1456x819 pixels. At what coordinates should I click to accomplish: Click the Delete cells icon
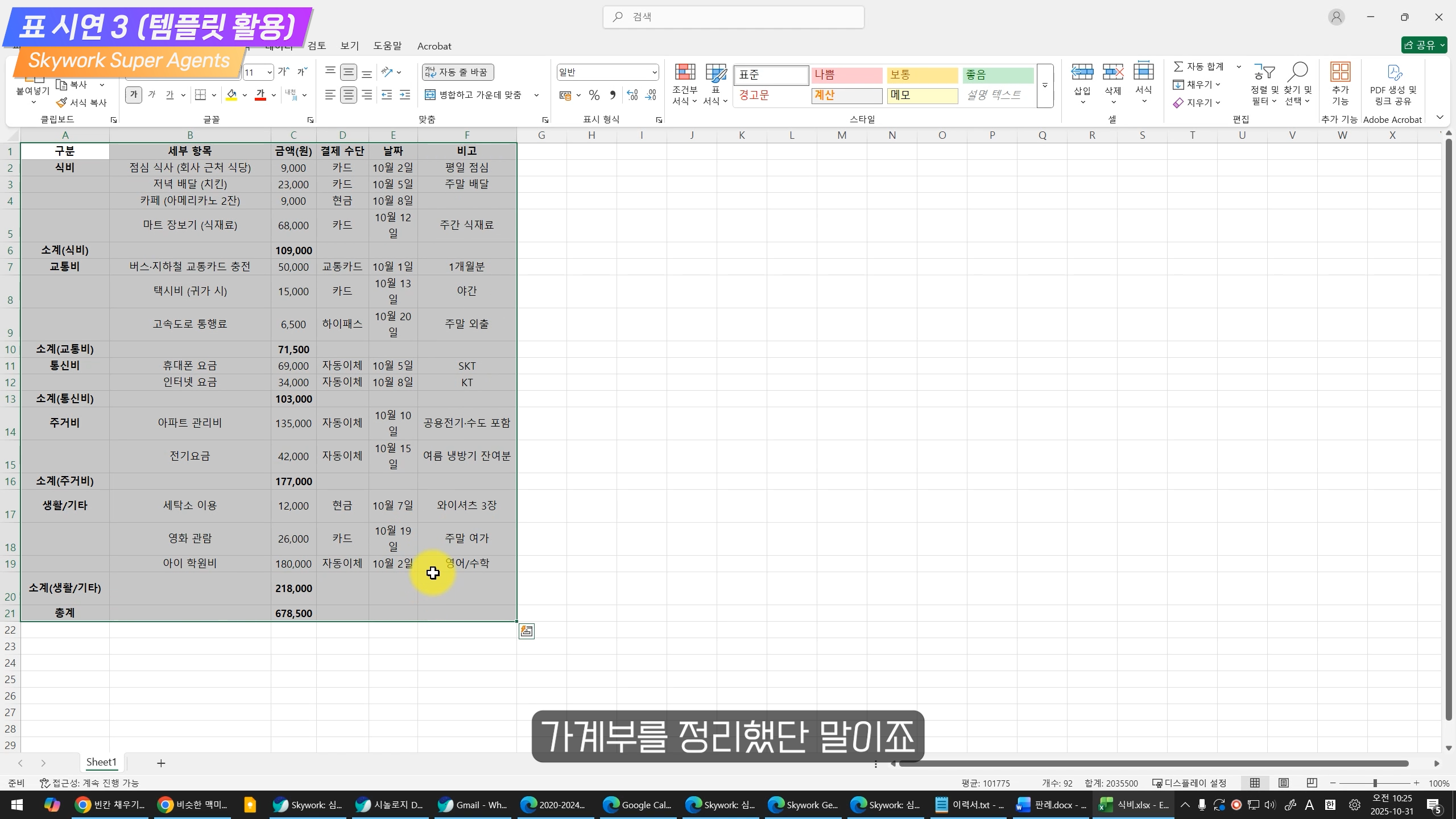1112,73
